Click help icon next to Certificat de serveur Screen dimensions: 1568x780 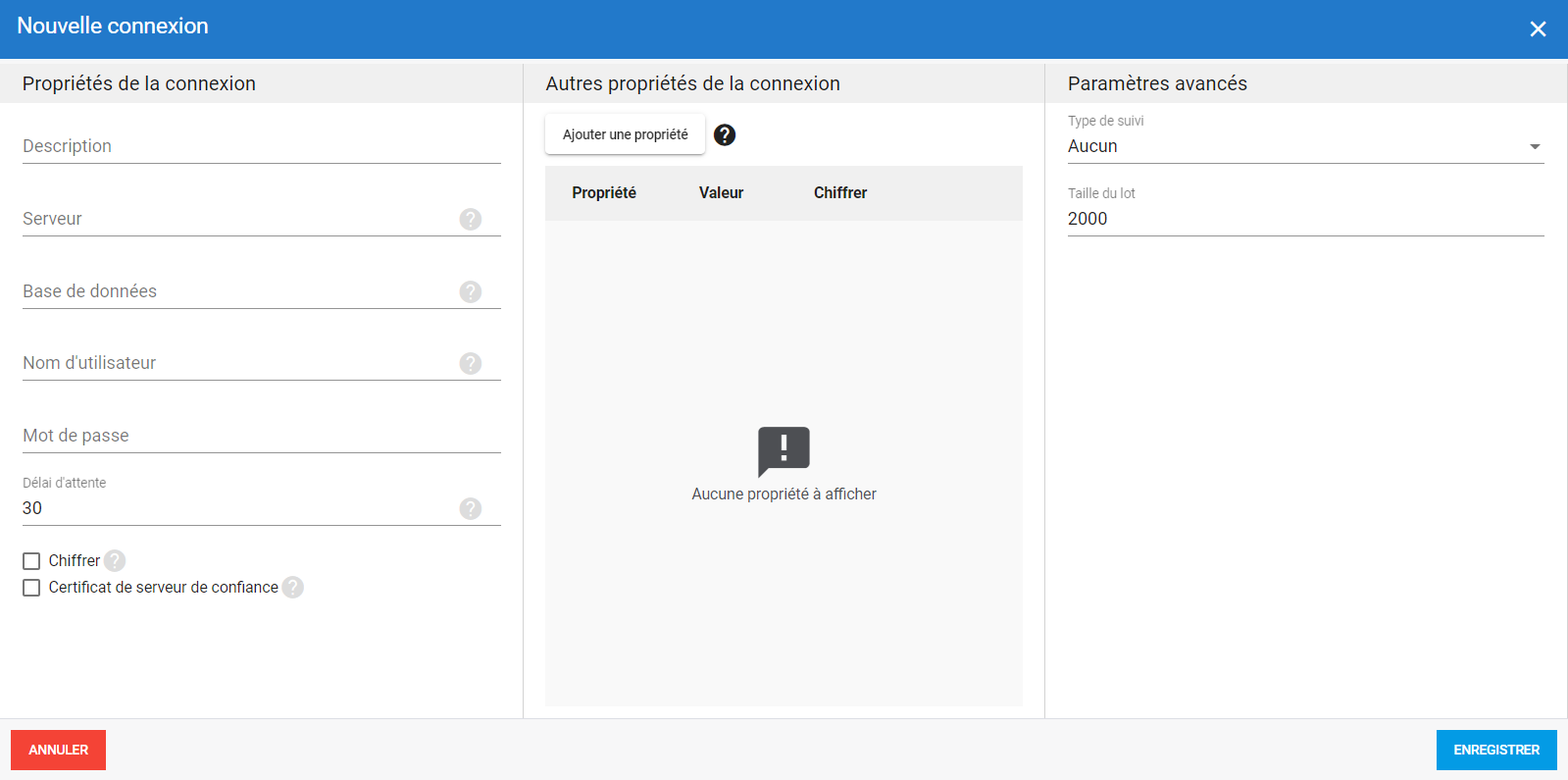[293, 587]
